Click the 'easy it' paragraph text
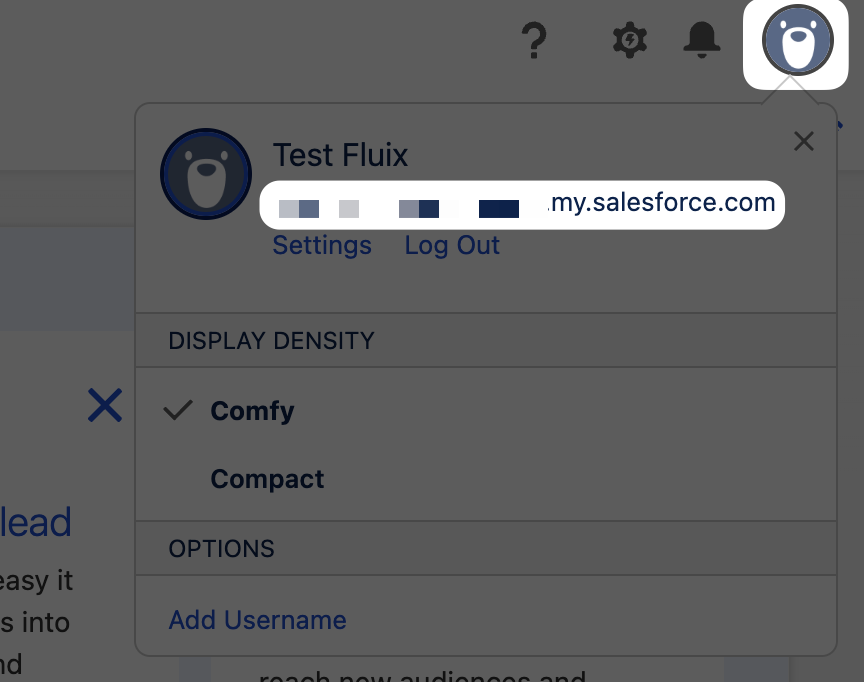This screenshot has height=682, width=864. coord(36,580)
